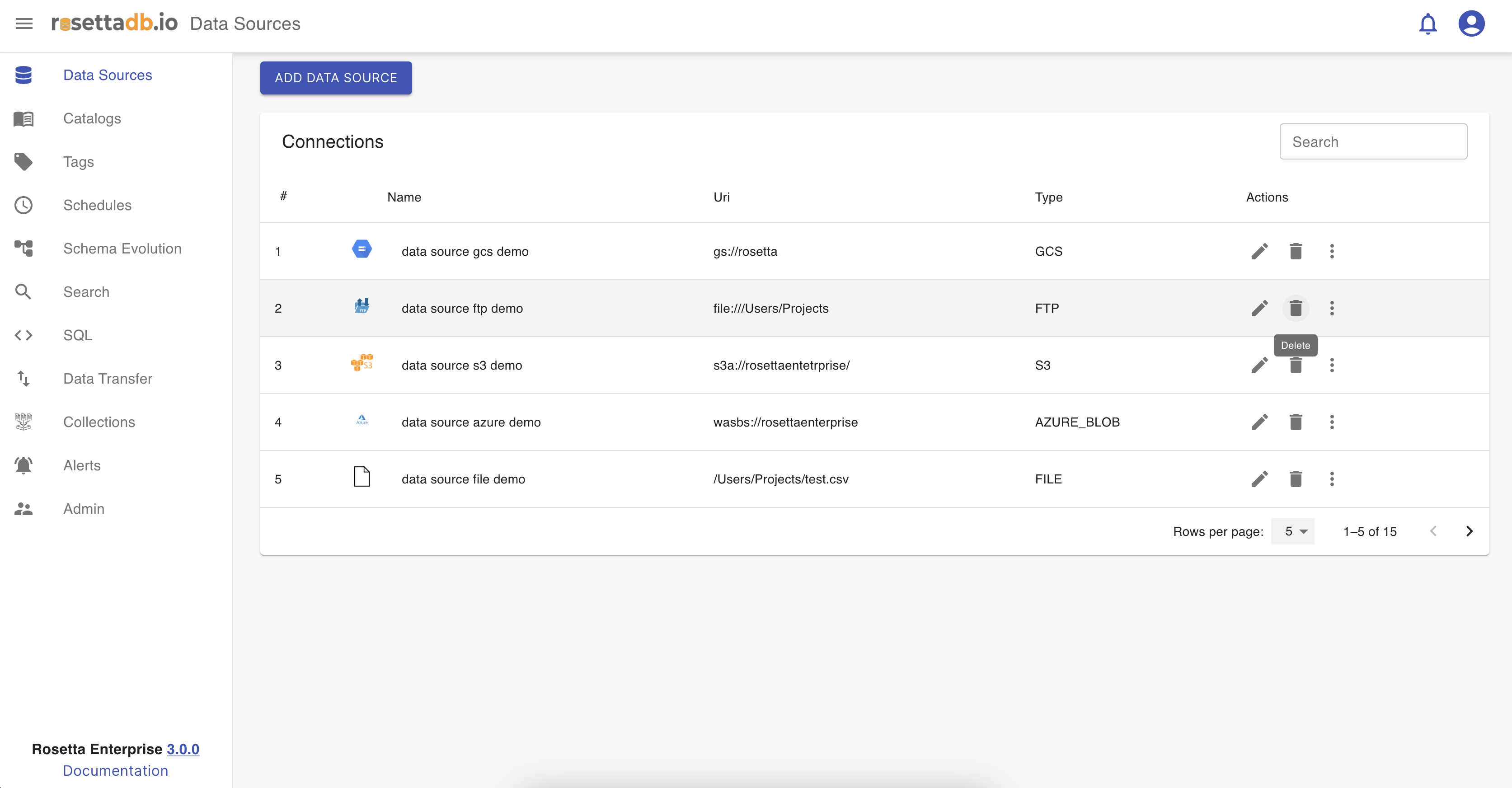Delete the data source file demo

pos(1296,479)
